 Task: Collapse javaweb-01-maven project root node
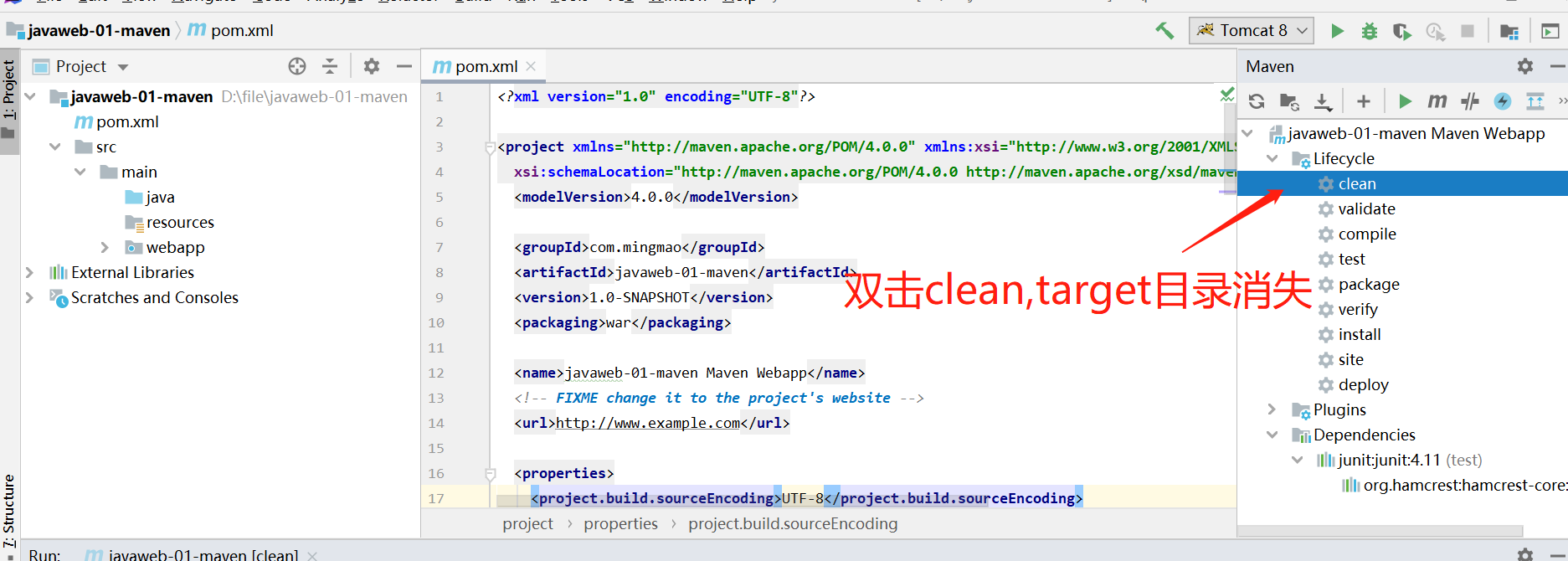30,96
